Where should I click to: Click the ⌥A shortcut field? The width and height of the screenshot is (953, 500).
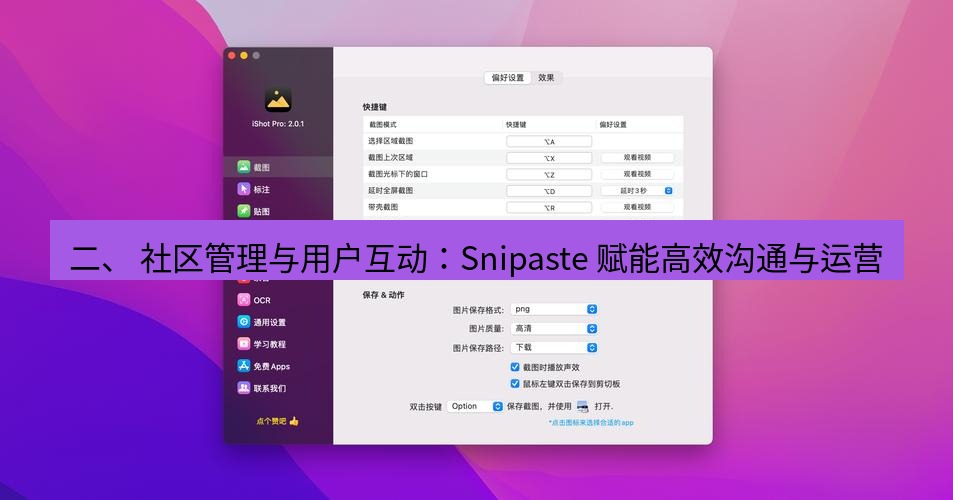tap(549, 142)
